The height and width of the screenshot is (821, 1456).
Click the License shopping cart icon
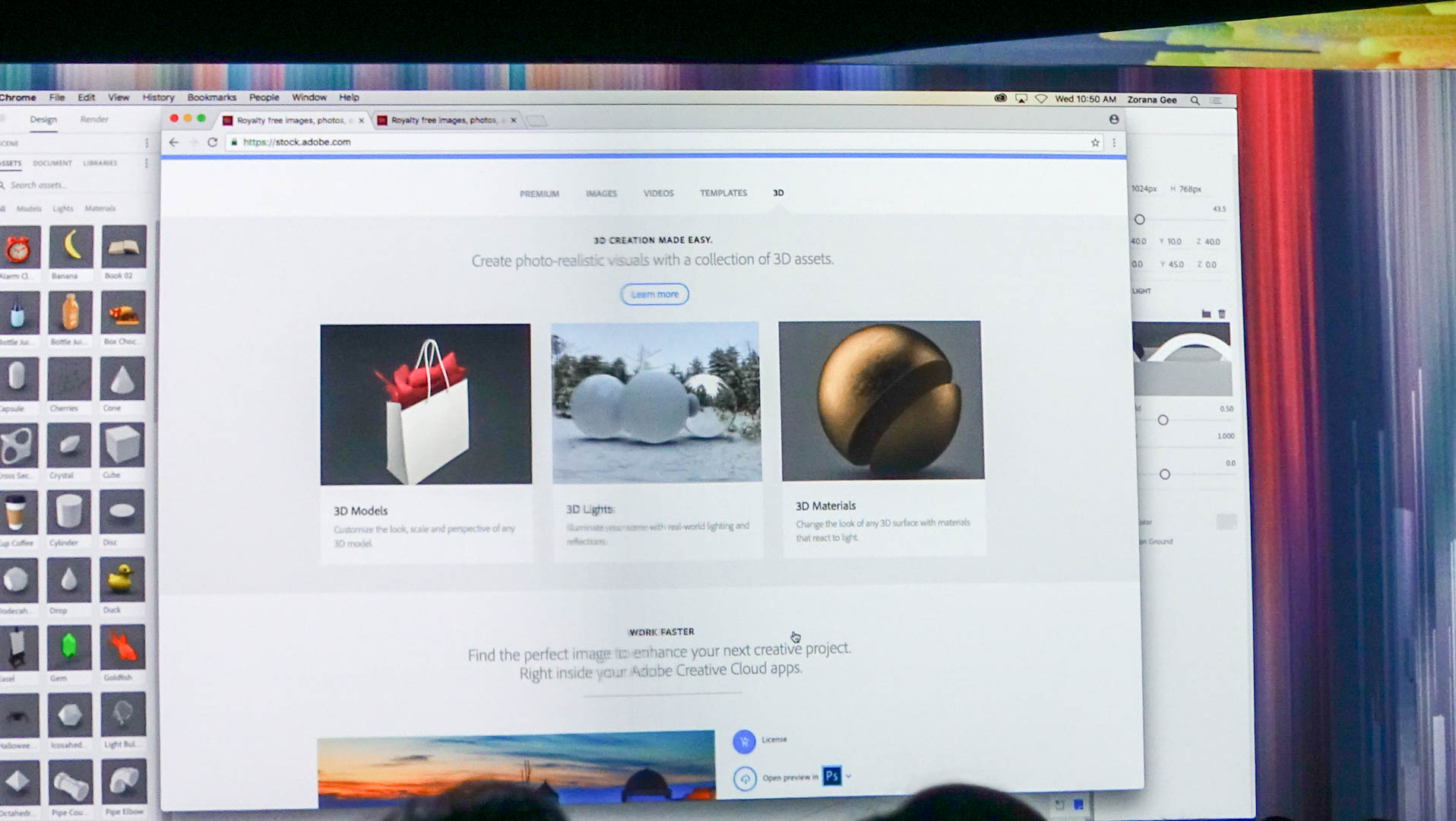click(744, 741)
